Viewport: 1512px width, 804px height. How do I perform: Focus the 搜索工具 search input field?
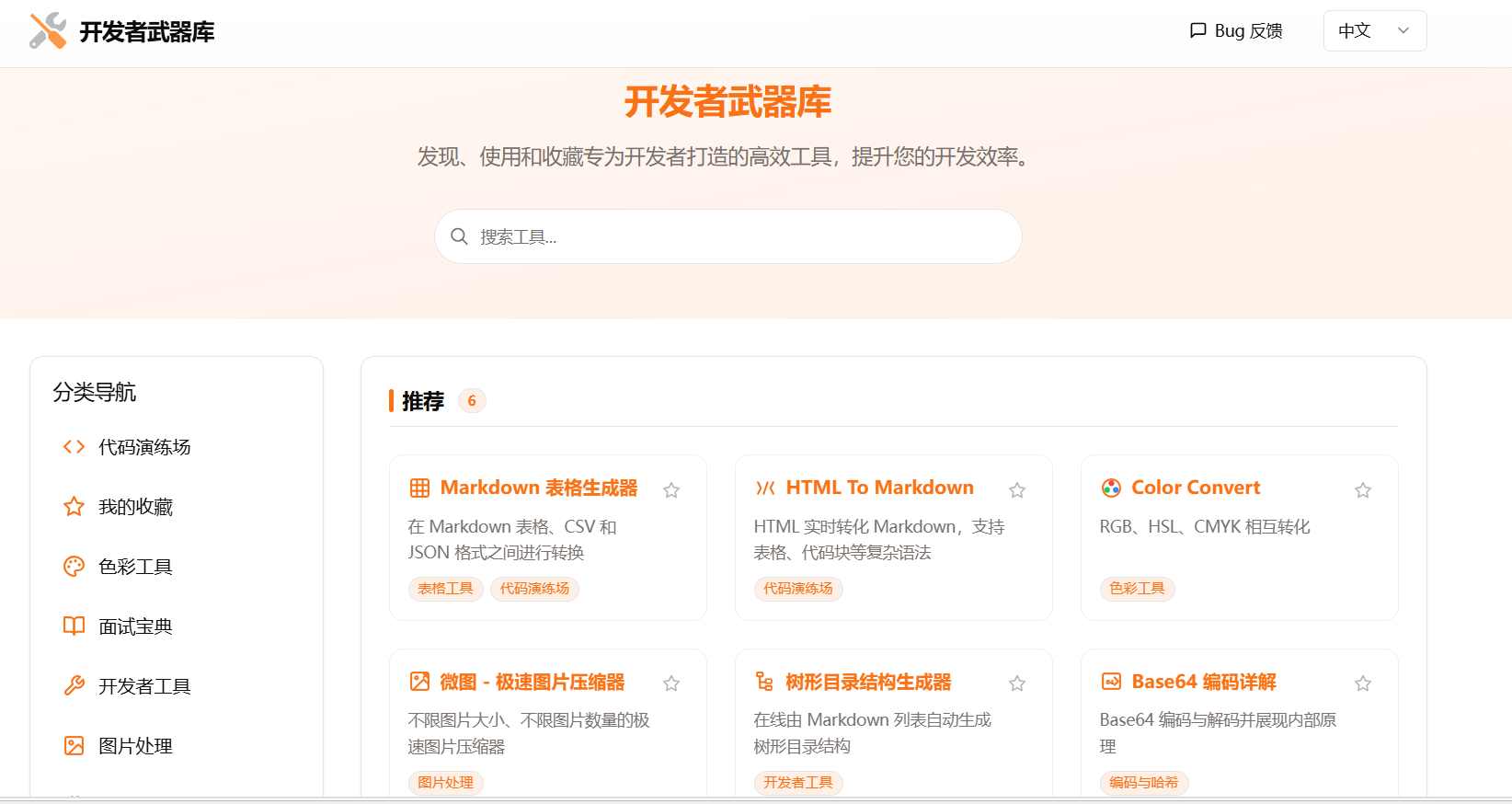[x=728, y=236]
